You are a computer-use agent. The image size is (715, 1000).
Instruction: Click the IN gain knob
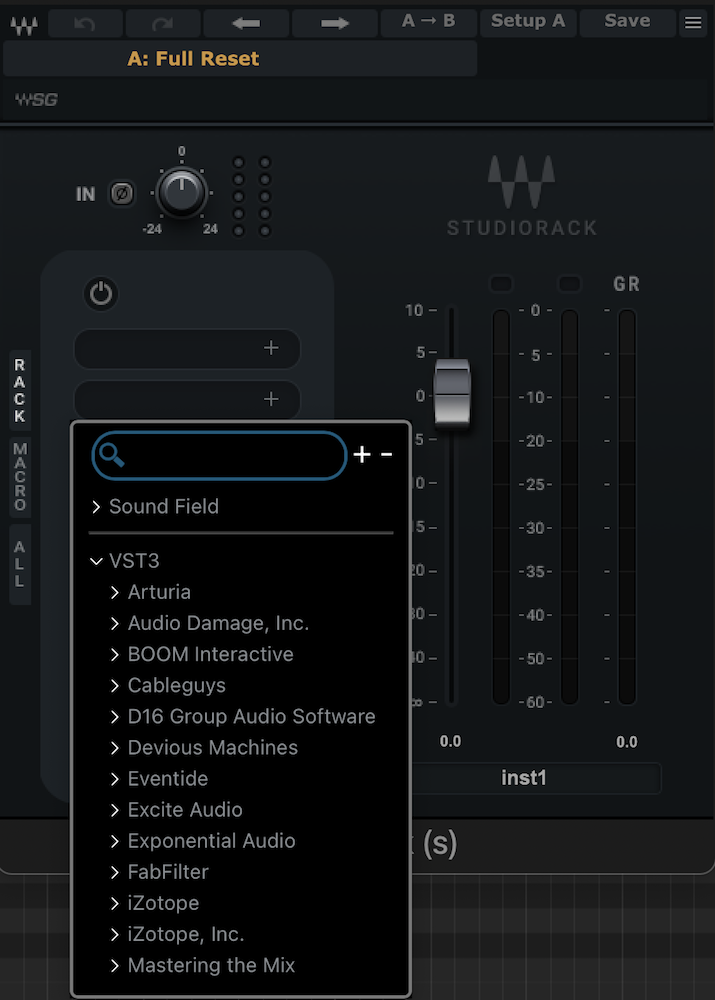(x=182, y=192)
